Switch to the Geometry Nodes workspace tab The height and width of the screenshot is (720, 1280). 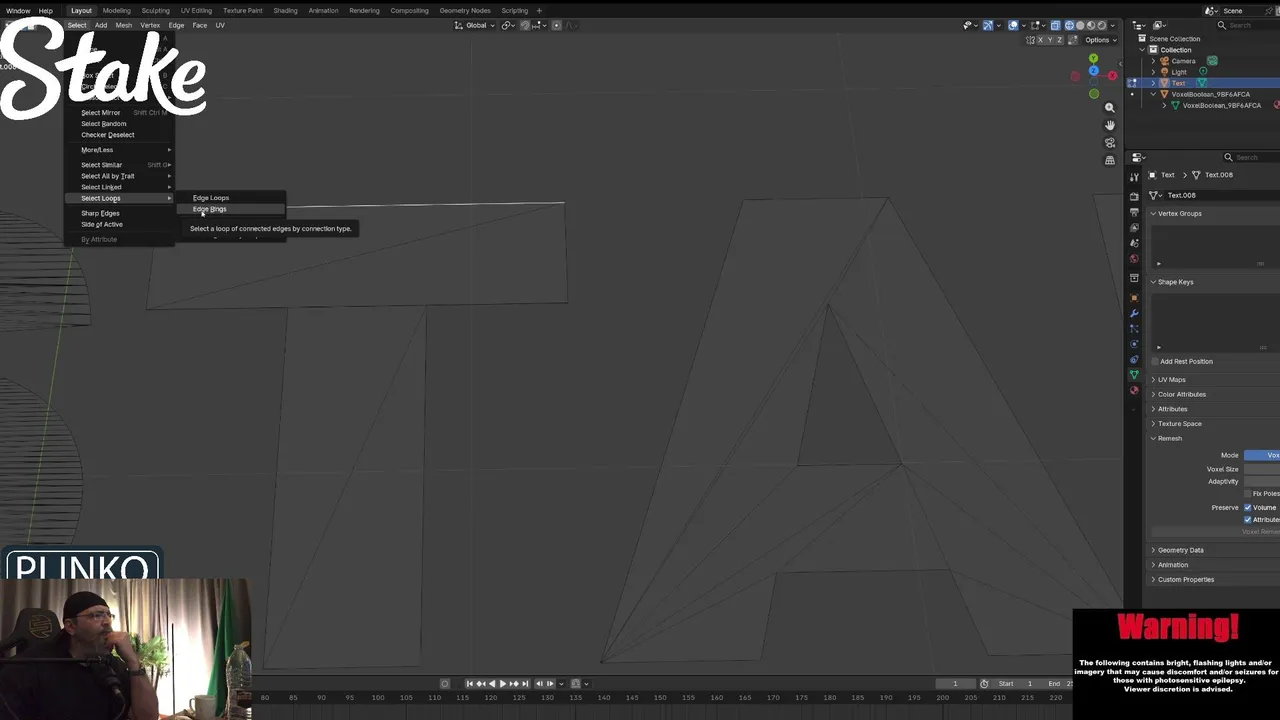point(465,10)
